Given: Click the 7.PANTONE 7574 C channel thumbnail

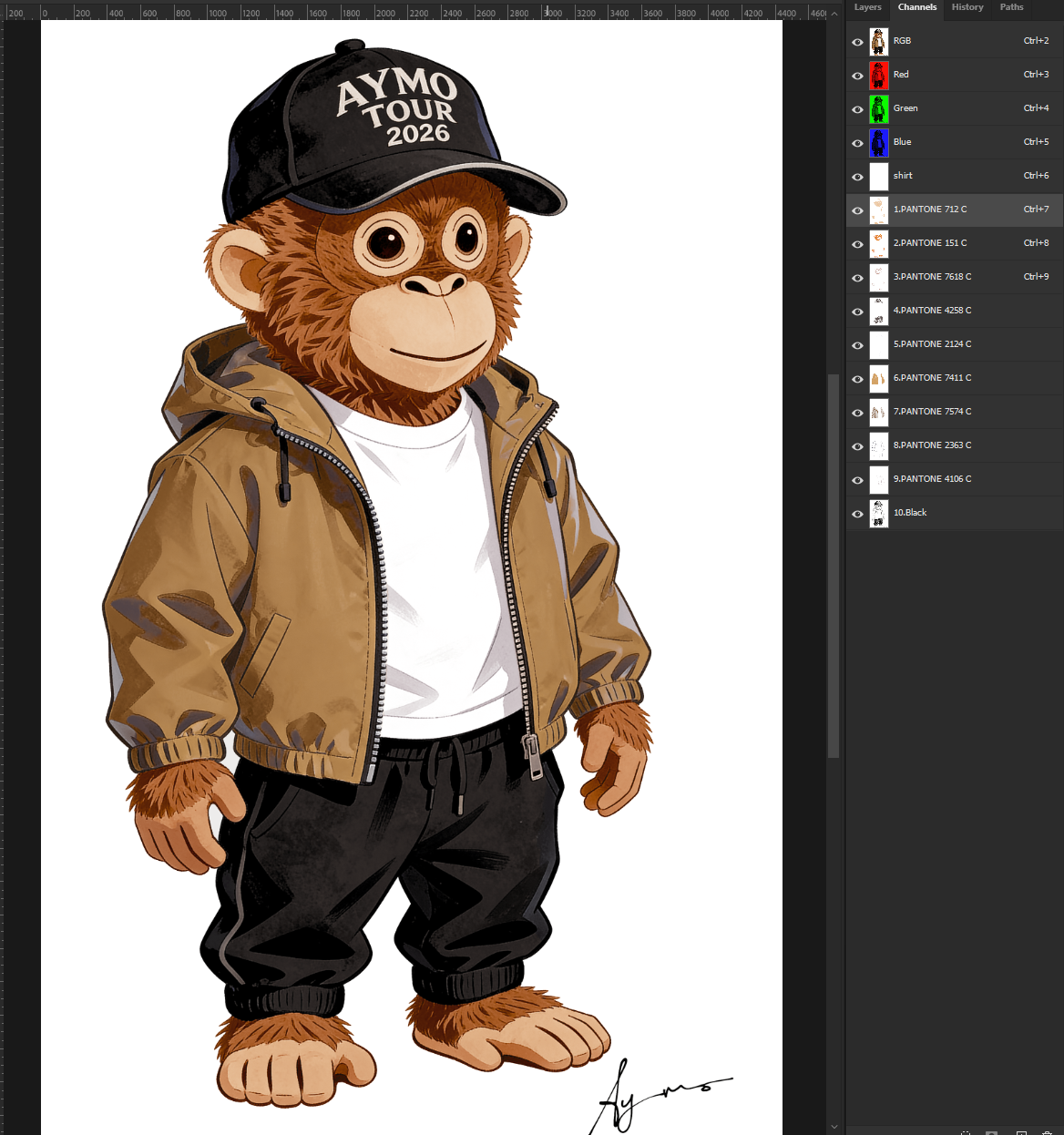Looking at the screenshot, I should (879, 412).
